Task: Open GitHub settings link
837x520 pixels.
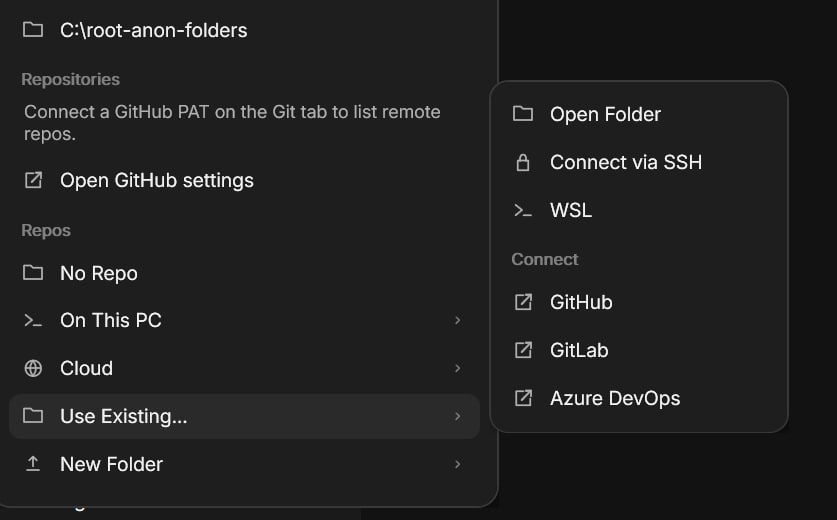Action: pyautogui.click(x=244, y=180)
